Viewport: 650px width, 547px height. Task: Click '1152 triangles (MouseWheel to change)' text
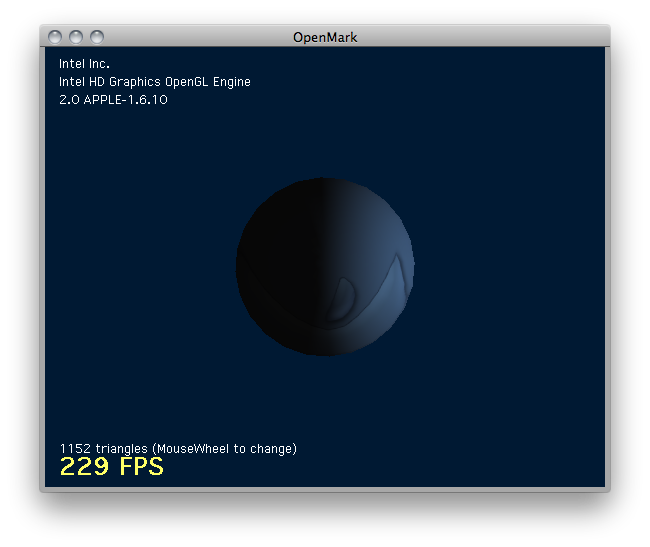tap(178, 449)
